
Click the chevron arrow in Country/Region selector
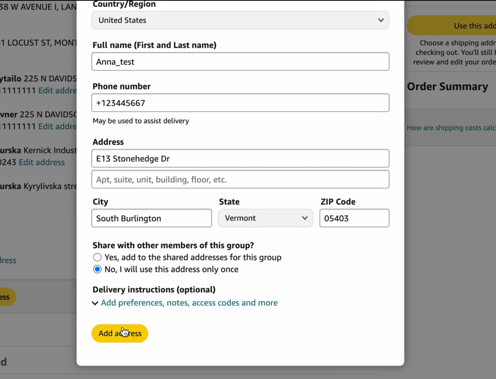(381, 20)
